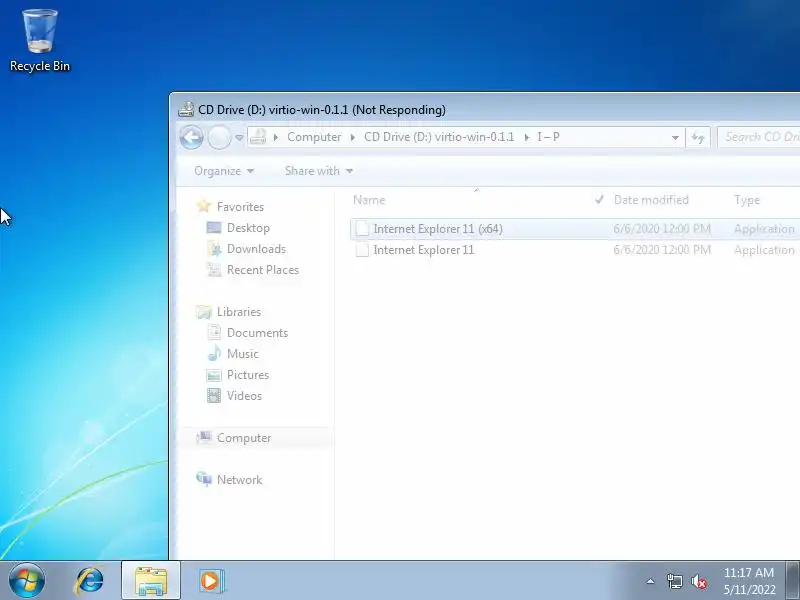
Task: Launch Windows Media Player from taskbar
Action: pos(210,581)
